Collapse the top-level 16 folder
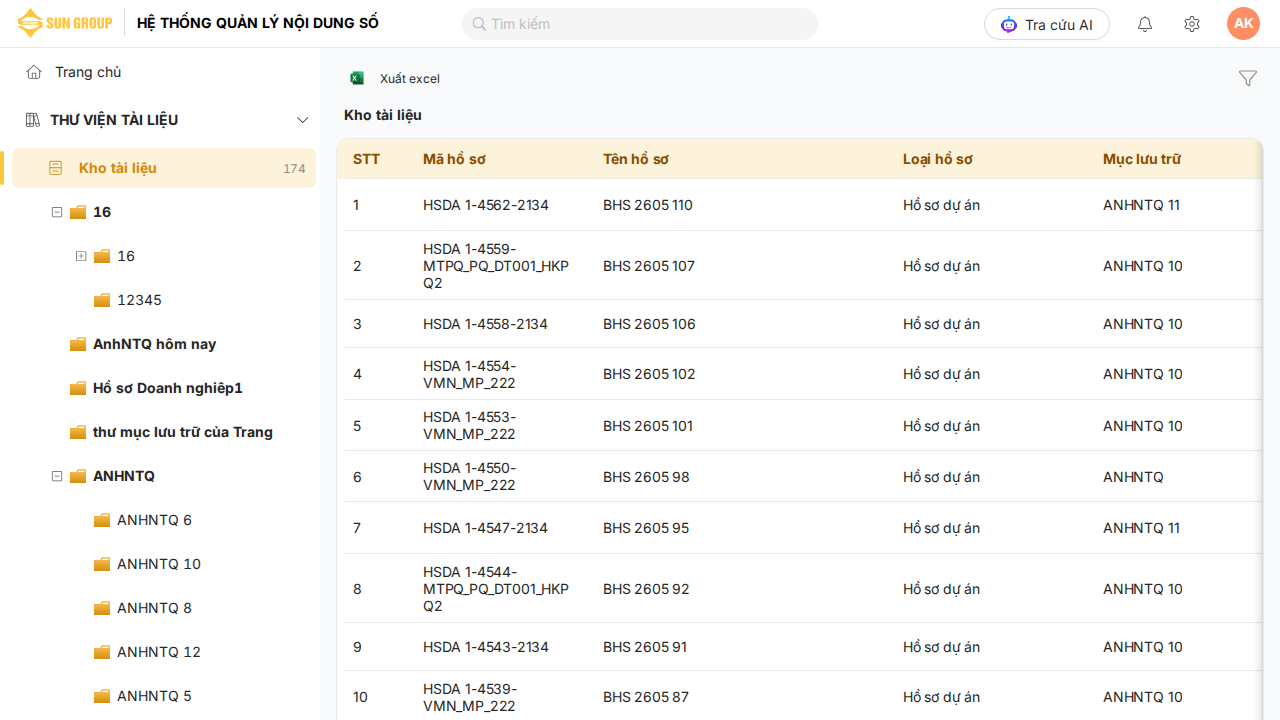This screenshot has height=720, width=1280. tap(57, 212)
